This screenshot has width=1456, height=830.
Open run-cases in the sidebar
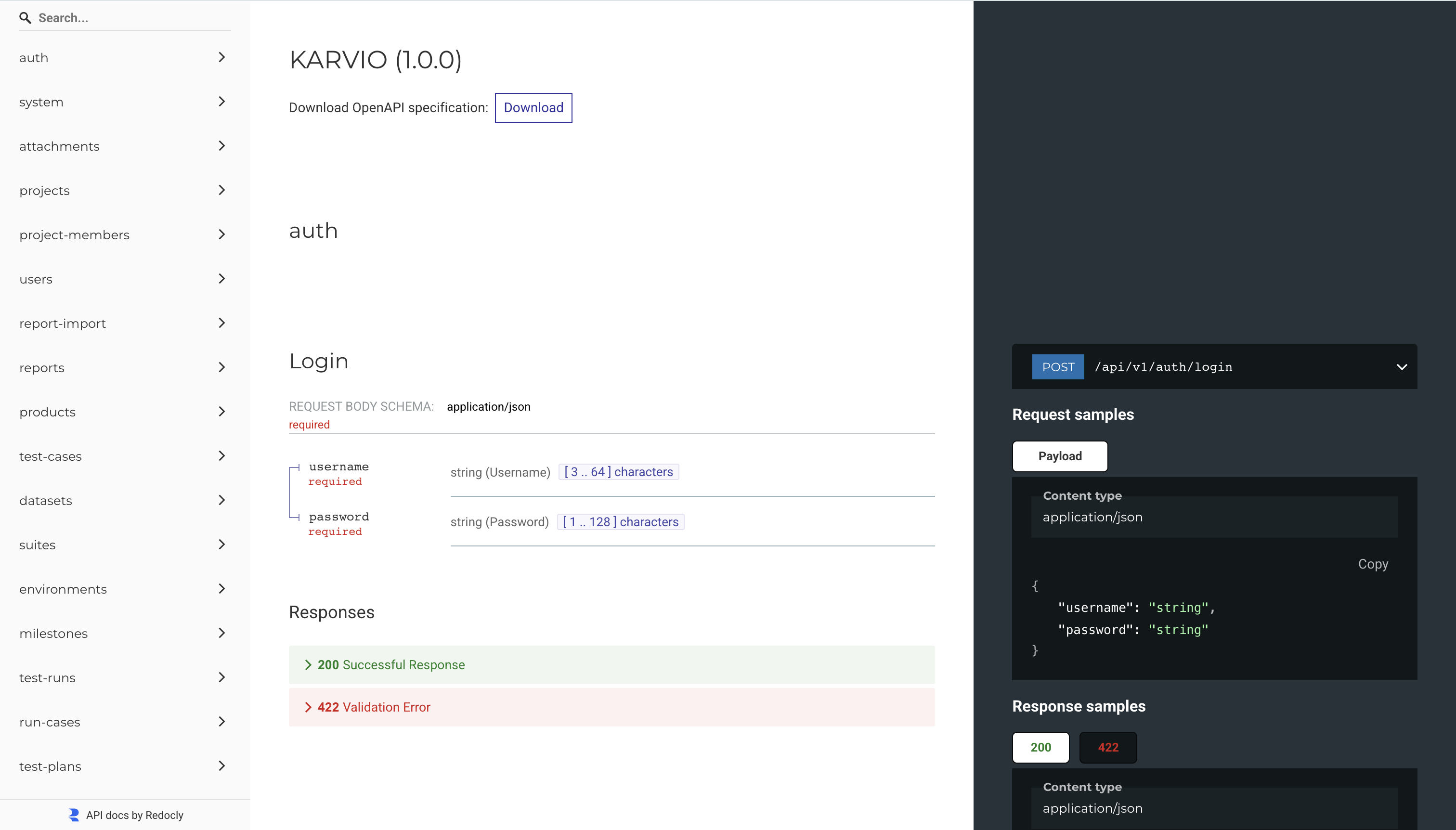coord(125,722)
